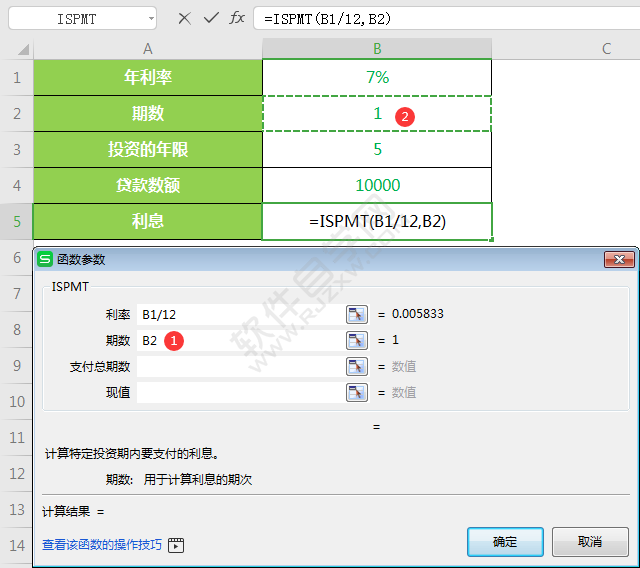Click range selector icon for 支付总期数
Viewport: 640px width, 568px height.
[357, 366]
